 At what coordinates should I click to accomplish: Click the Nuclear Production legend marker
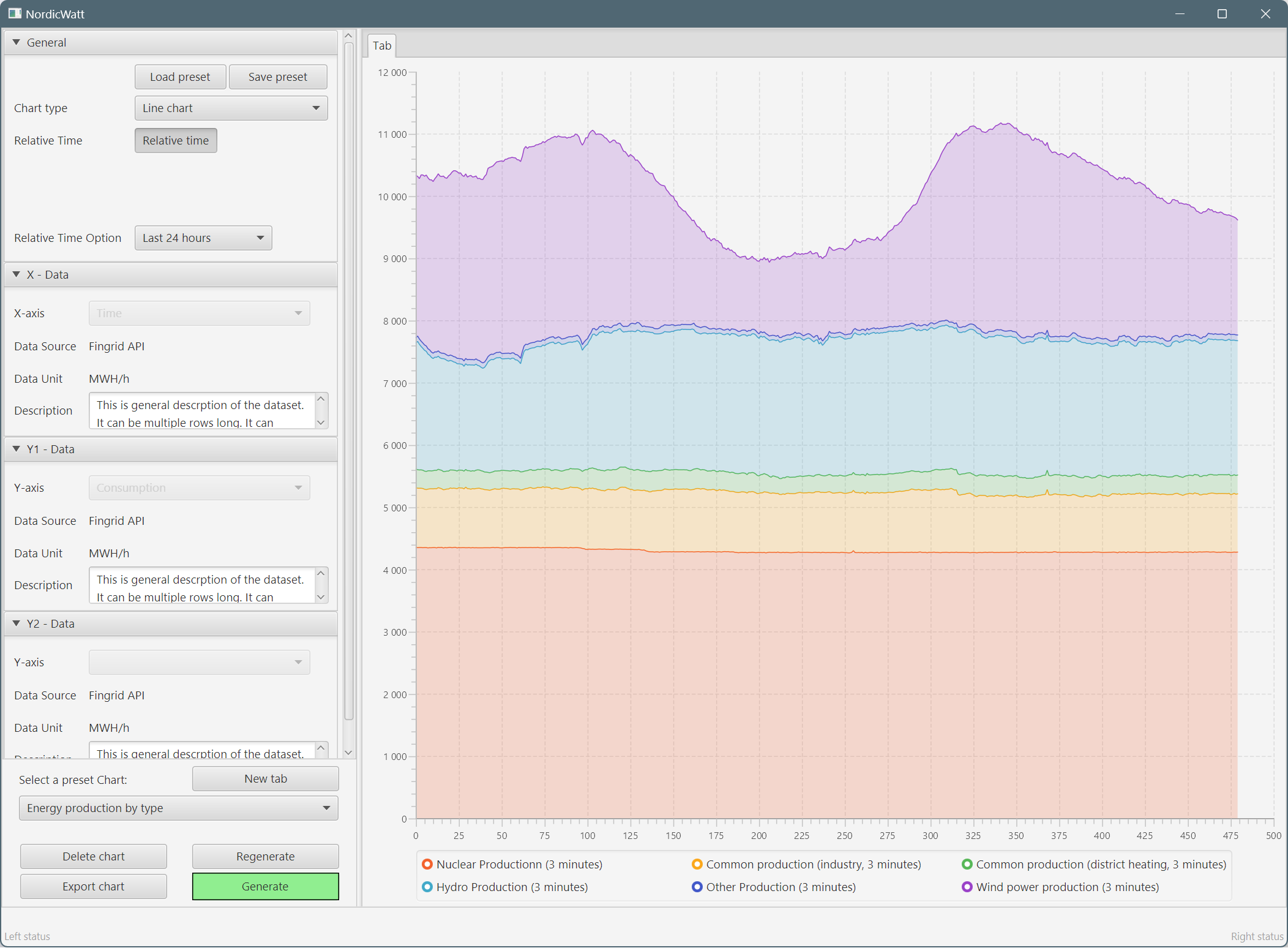click(427, 864)
